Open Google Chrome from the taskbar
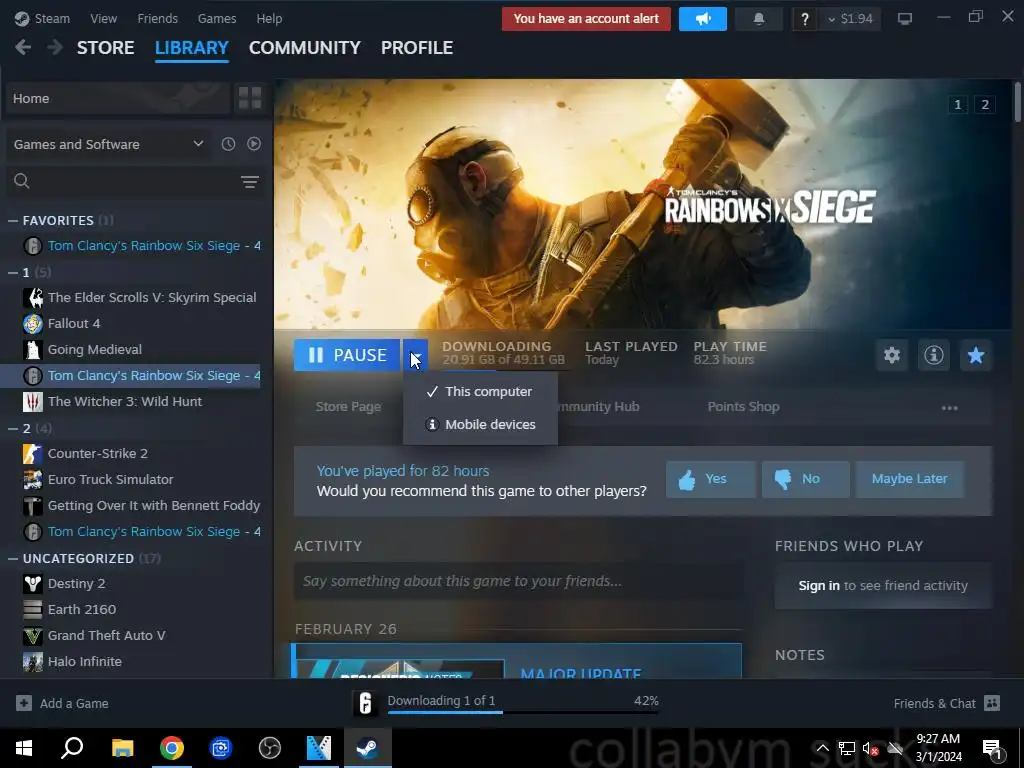This screenshot has height=768, width=1024. coord(172,748)
